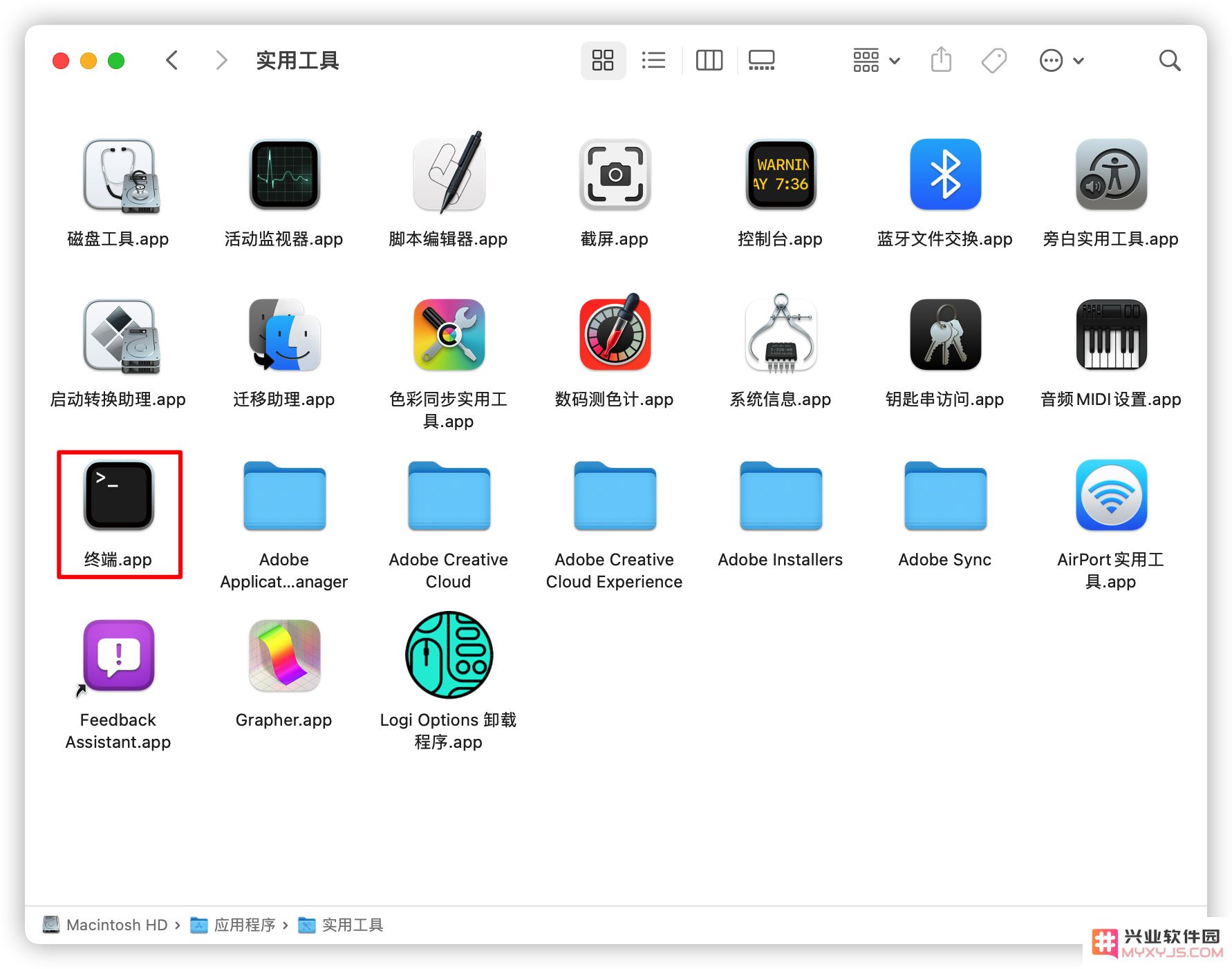Select Adobe Creative Cloud Experience folder

615,496
